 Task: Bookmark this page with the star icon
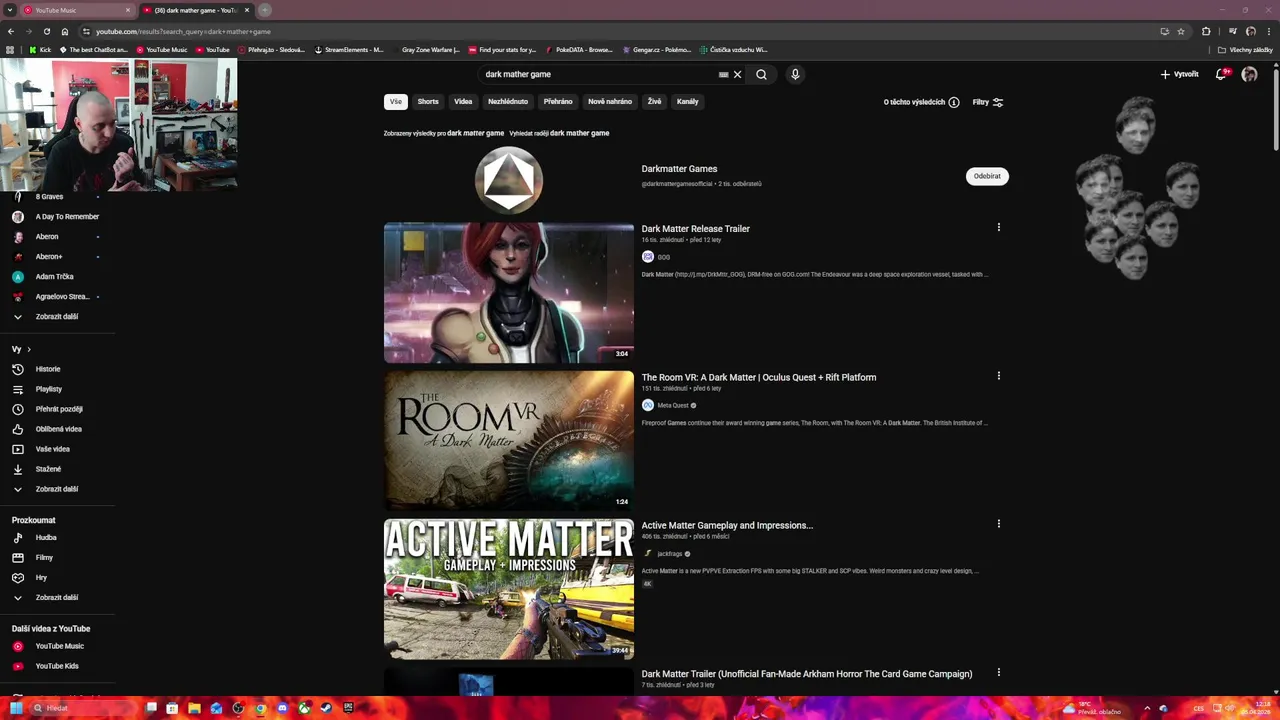[1181, 31]
